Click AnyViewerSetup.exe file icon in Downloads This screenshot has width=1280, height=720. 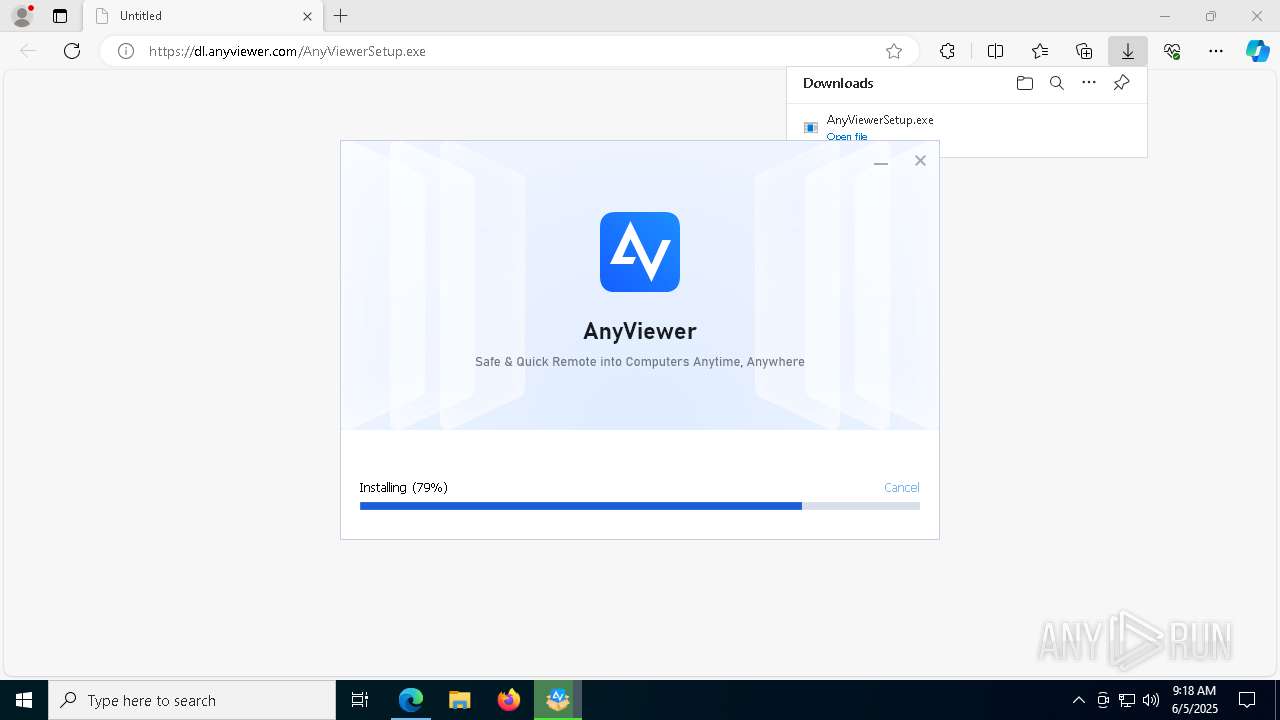point(811,127)
